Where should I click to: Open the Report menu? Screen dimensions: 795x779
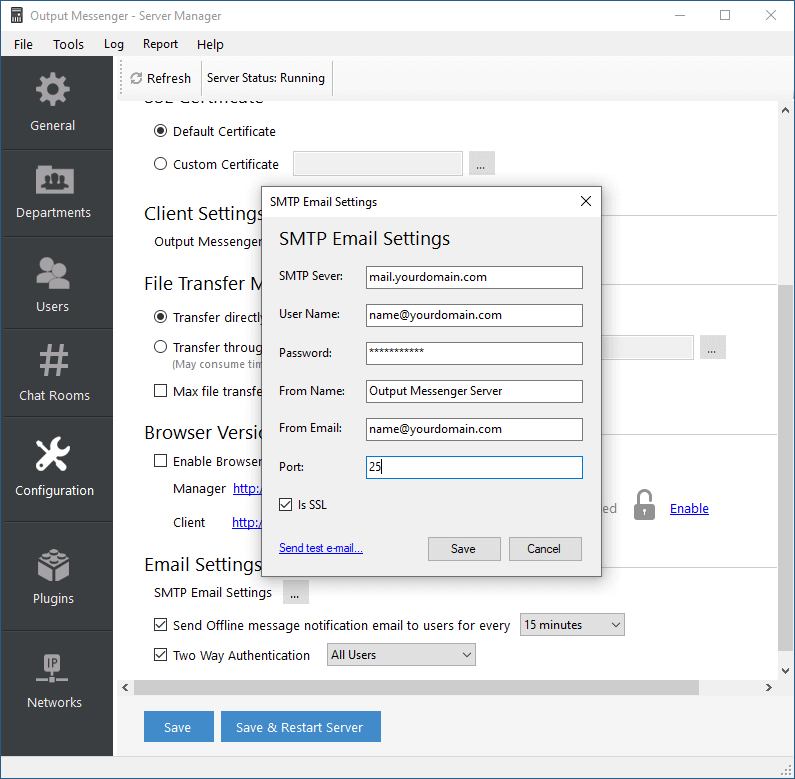click(160, 45)
